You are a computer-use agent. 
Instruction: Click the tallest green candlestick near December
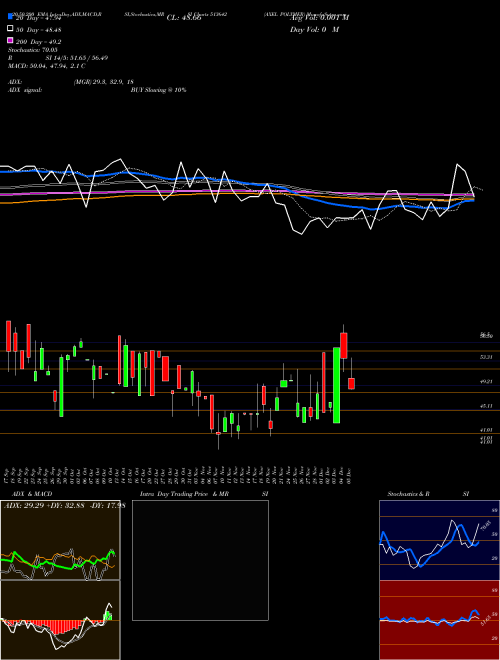point(336,385)
